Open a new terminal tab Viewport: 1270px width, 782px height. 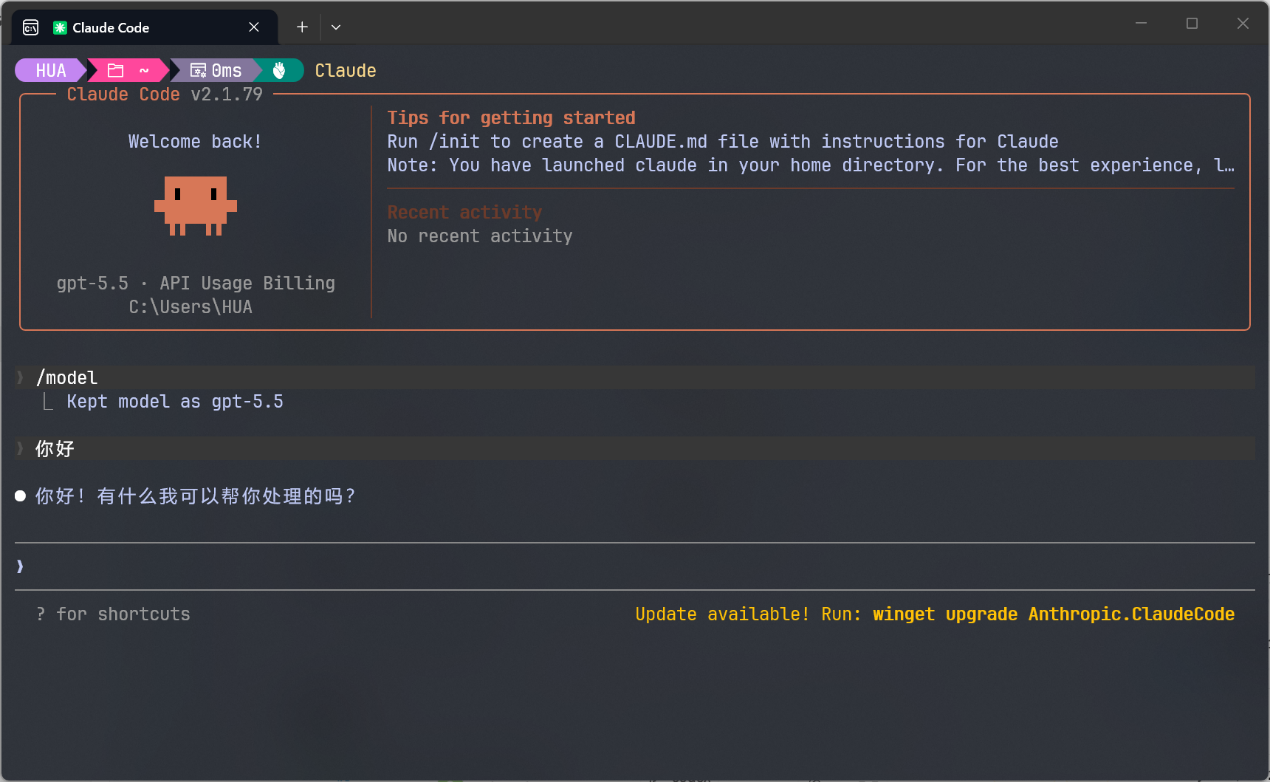[x=302, y=27]
